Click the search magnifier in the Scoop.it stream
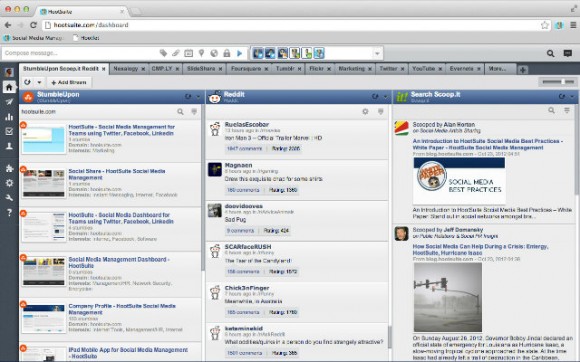 pyautogui.click(x=551, y=110)
